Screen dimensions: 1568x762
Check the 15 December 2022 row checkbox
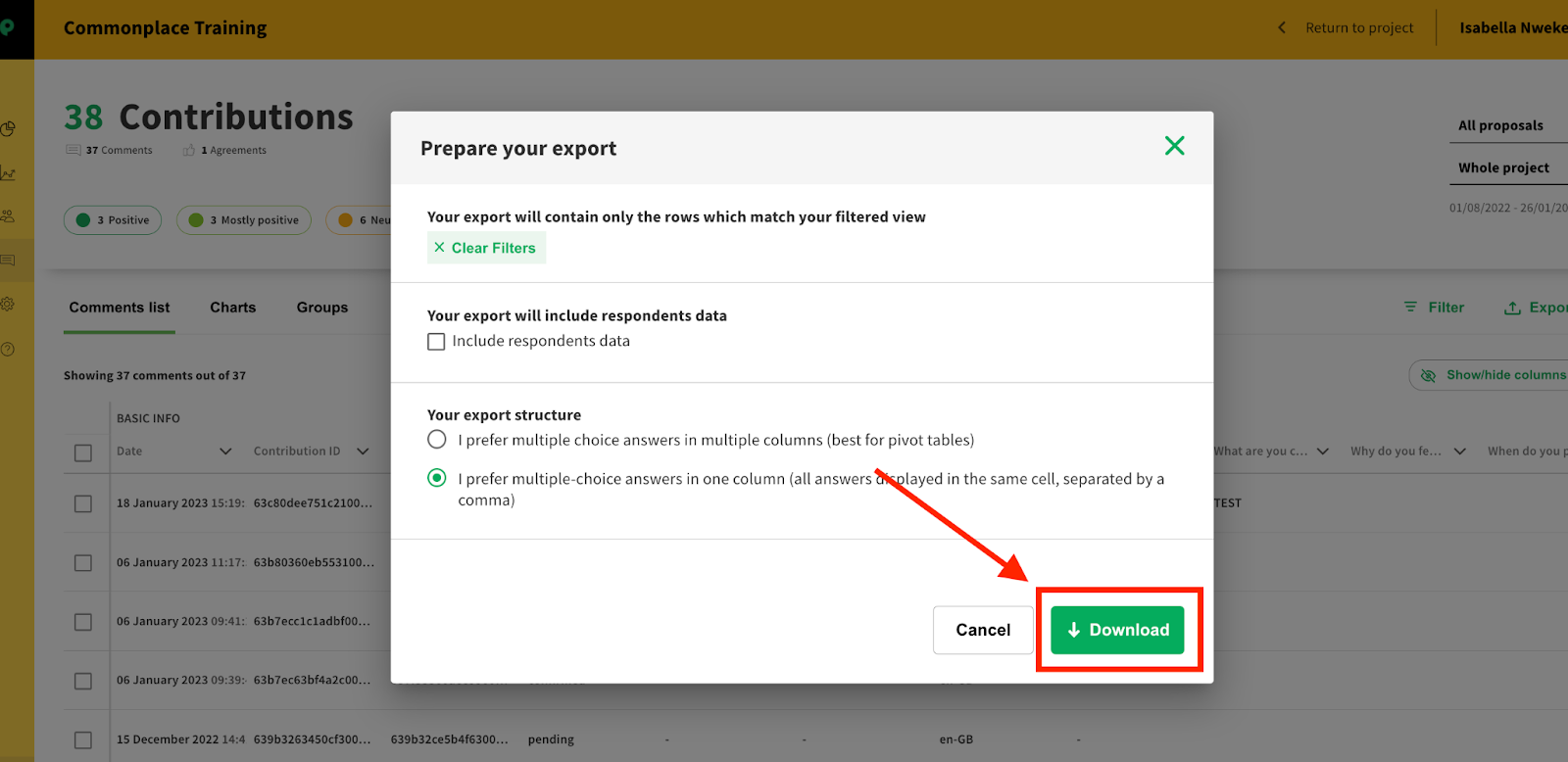click(83, 740)
